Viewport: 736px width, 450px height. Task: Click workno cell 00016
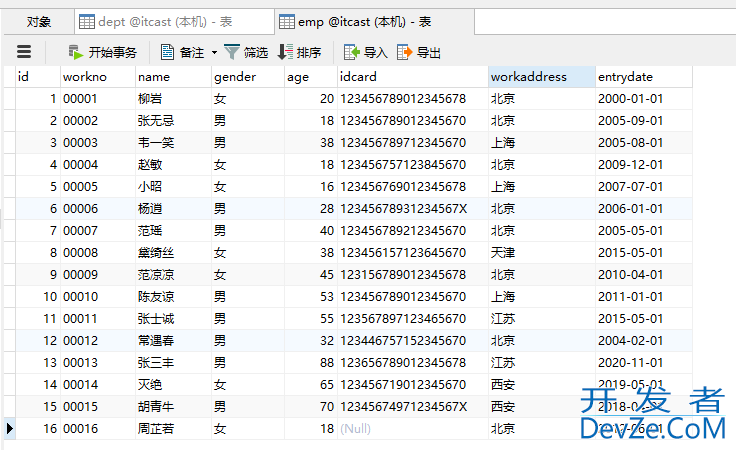point(98,428)
